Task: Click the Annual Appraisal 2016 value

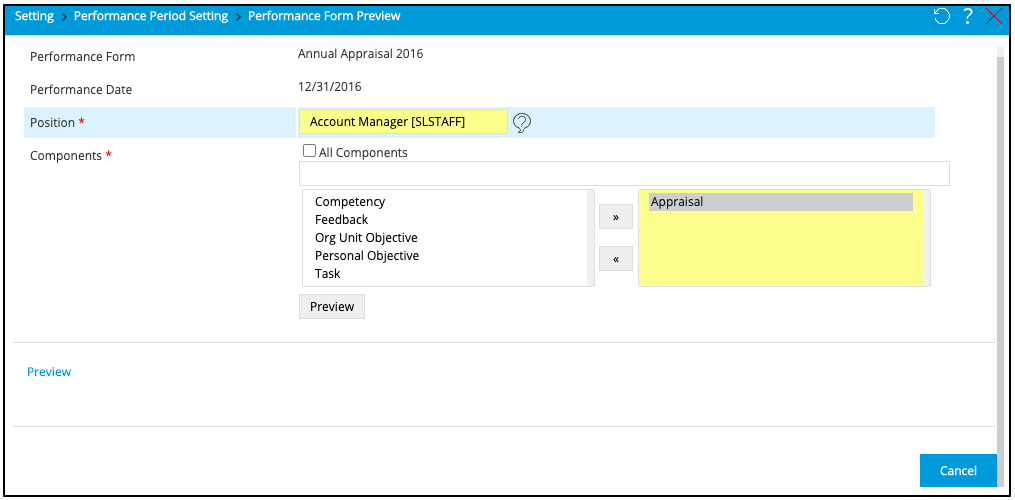Action: coord(361,54)
